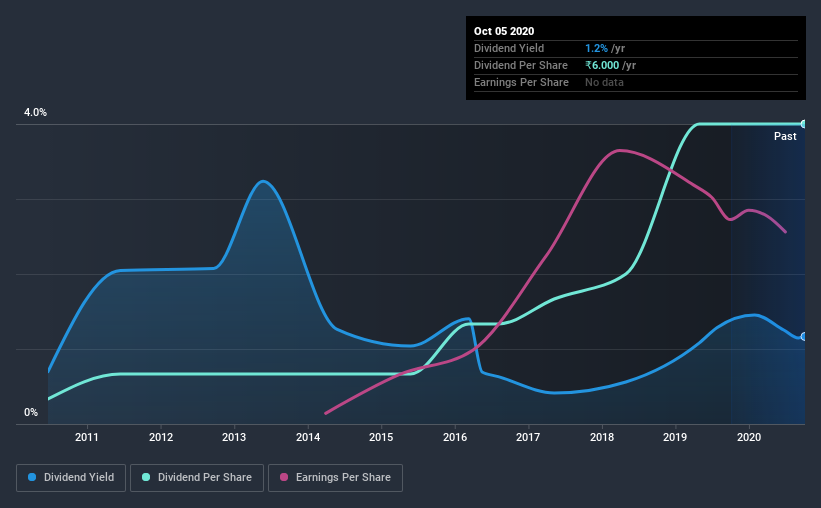This screenshot has height=508, width=821.
Task: Click the 1.2% dividend yield value
Action: pos(596,48)
